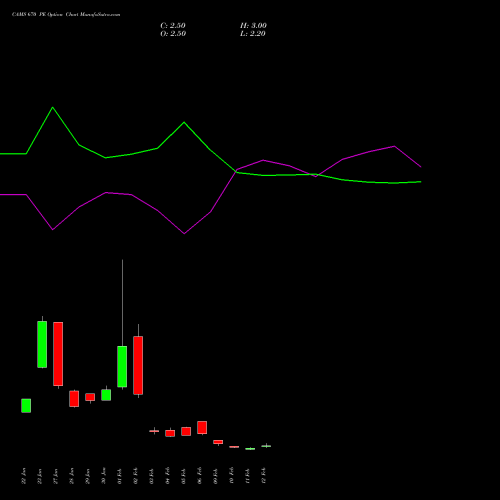The image size is (500, 500).
Task: Click the 28 Jan date label
Action: (72, 476)
